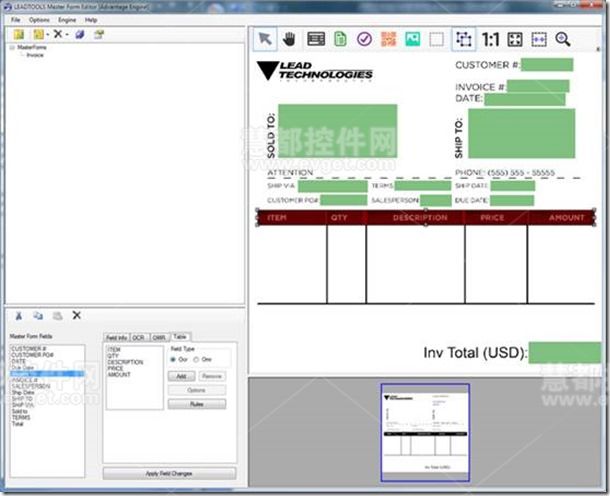Fit the page to the window
Image resolution: width=610 pixels, height=496 pixels.
point(515,39)
